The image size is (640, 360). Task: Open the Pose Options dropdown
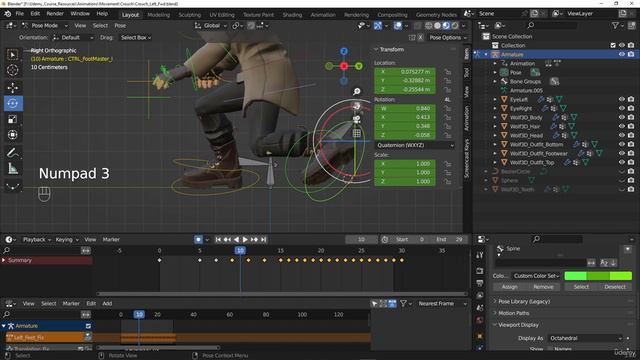coord(448,38)
